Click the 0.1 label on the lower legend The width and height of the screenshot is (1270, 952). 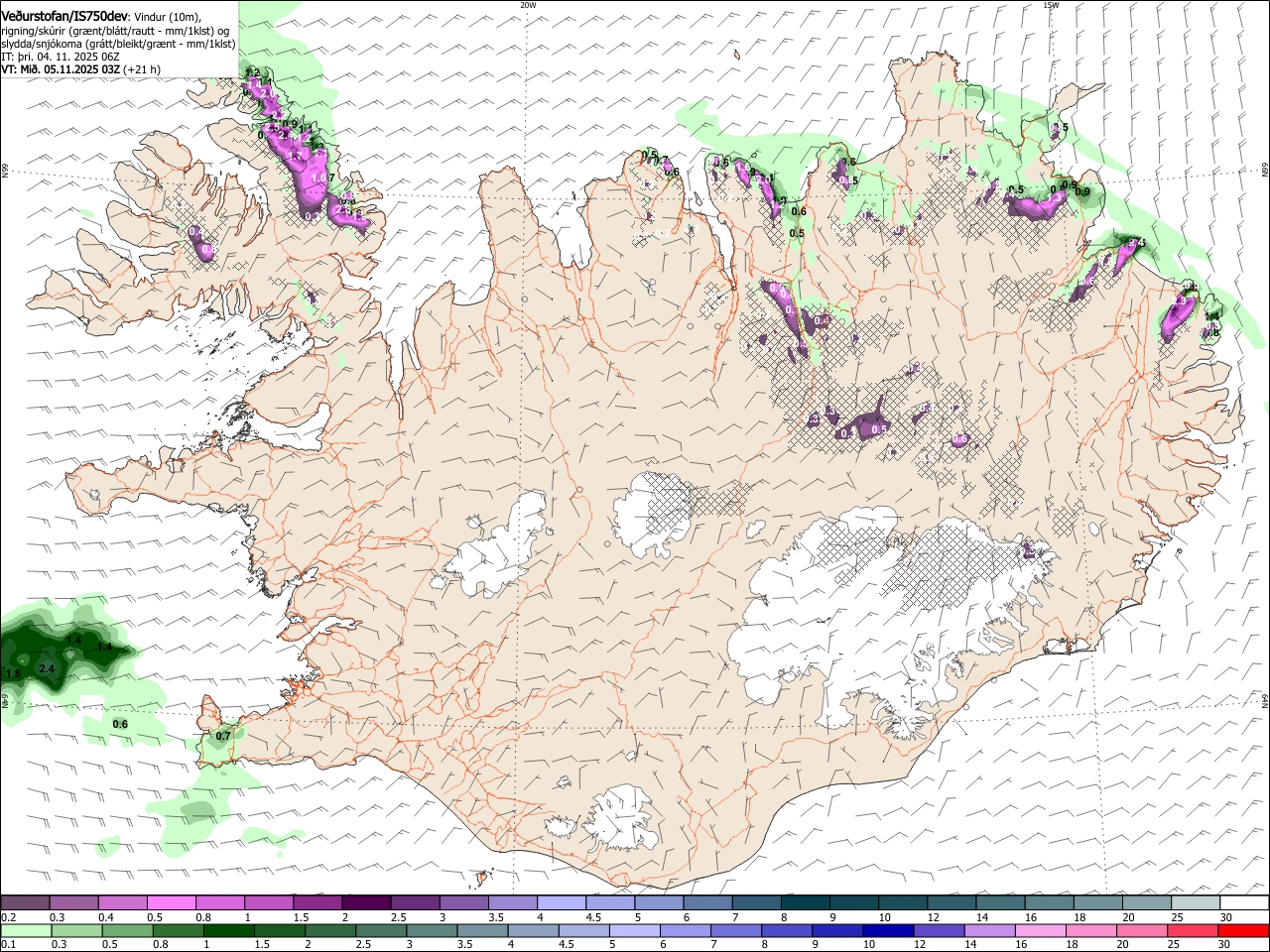coord(9,945)
